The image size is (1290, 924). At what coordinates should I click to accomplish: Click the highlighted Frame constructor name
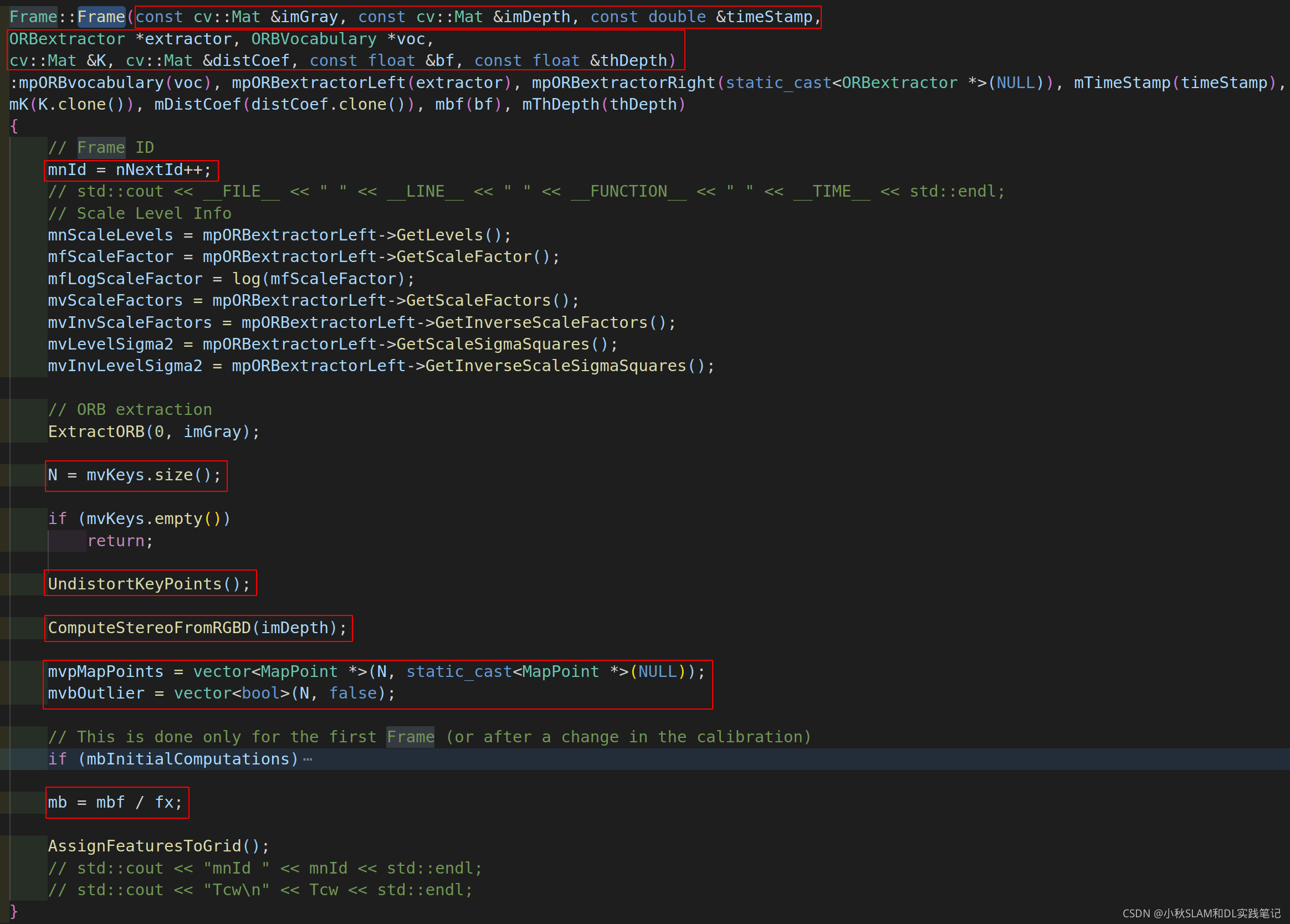[101, 17]
